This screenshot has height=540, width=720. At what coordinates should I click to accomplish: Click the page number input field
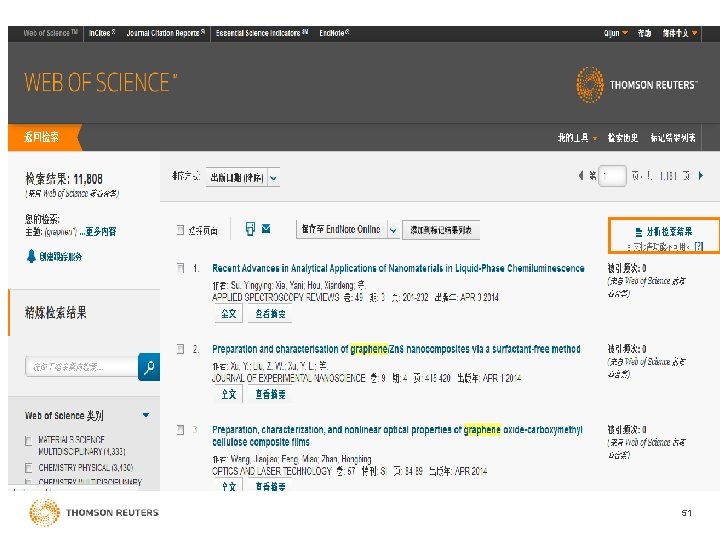613,176
